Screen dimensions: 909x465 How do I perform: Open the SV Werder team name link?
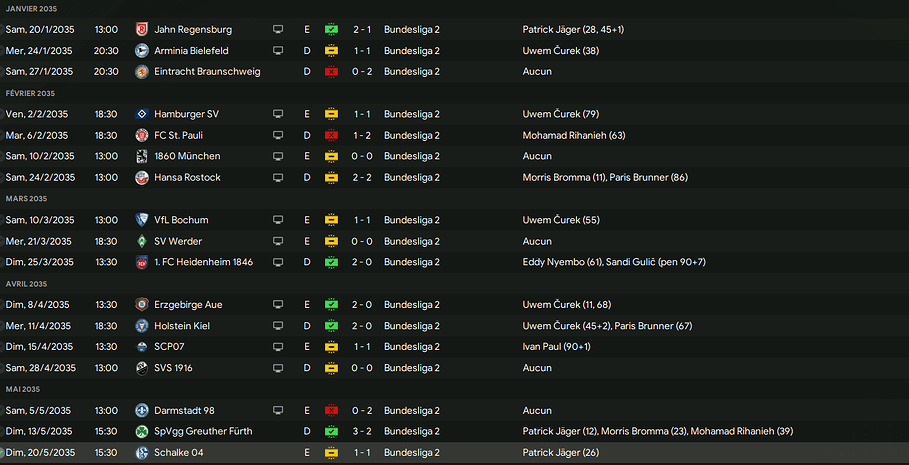pyautogui.click(x=178, y=241)
